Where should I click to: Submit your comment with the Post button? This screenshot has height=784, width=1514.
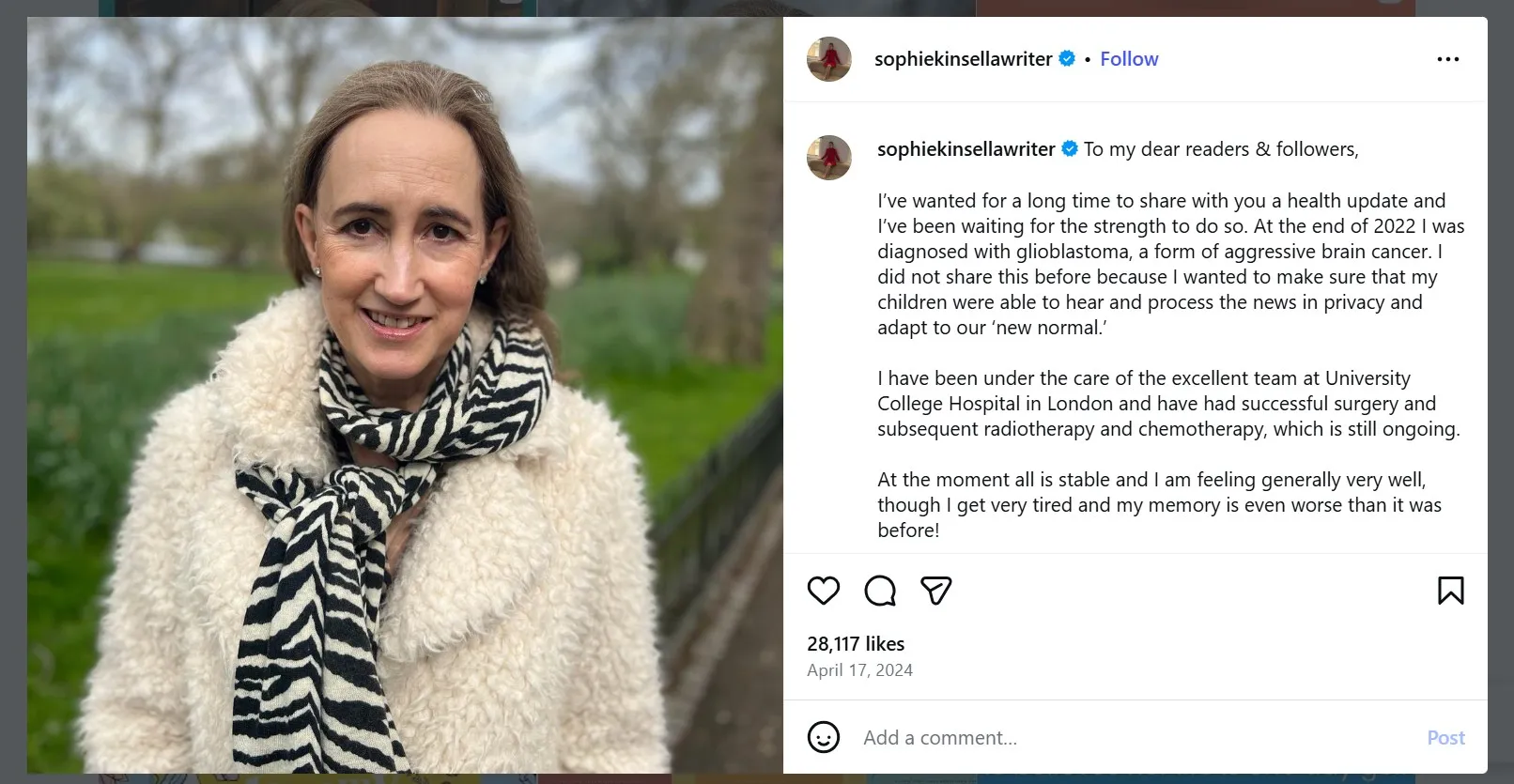pos(1445,738)
